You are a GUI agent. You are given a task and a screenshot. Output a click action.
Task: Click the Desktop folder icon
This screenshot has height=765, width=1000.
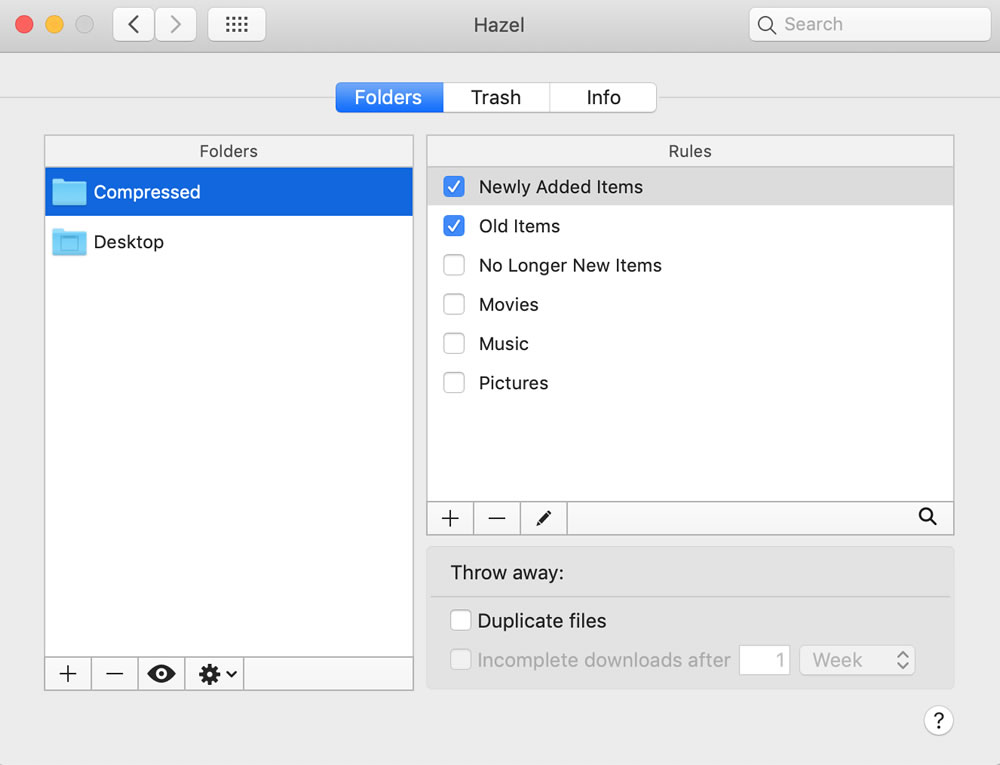[x=69, y=242]
